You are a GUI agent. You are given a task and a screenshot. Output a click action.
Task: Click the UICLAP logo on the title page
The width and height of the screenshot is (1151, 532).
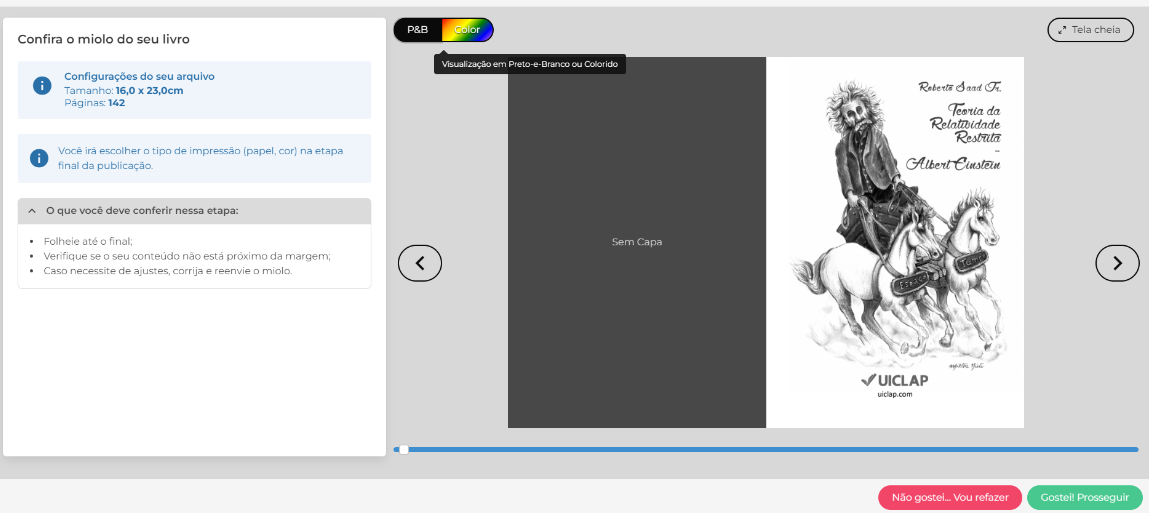[894, 379]
